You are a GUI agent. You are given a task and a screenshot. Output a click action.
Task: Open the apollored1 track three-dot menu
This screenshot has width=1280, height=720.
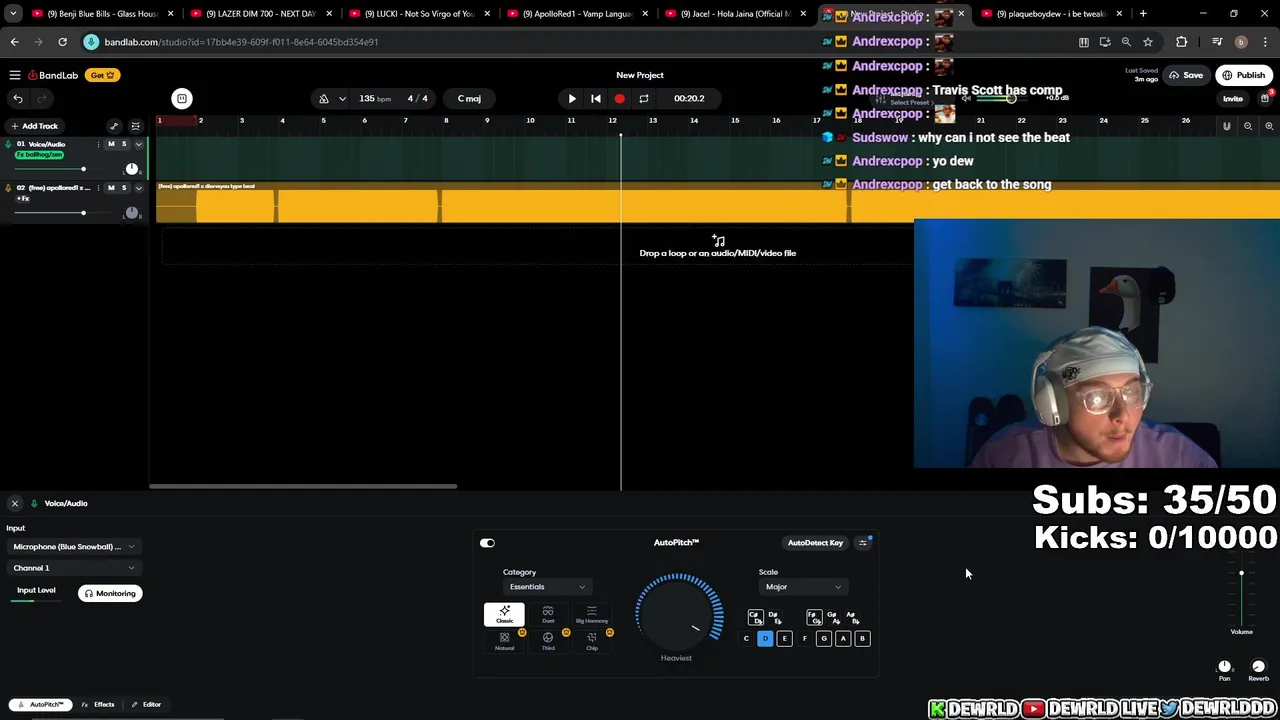coord(98,188)
